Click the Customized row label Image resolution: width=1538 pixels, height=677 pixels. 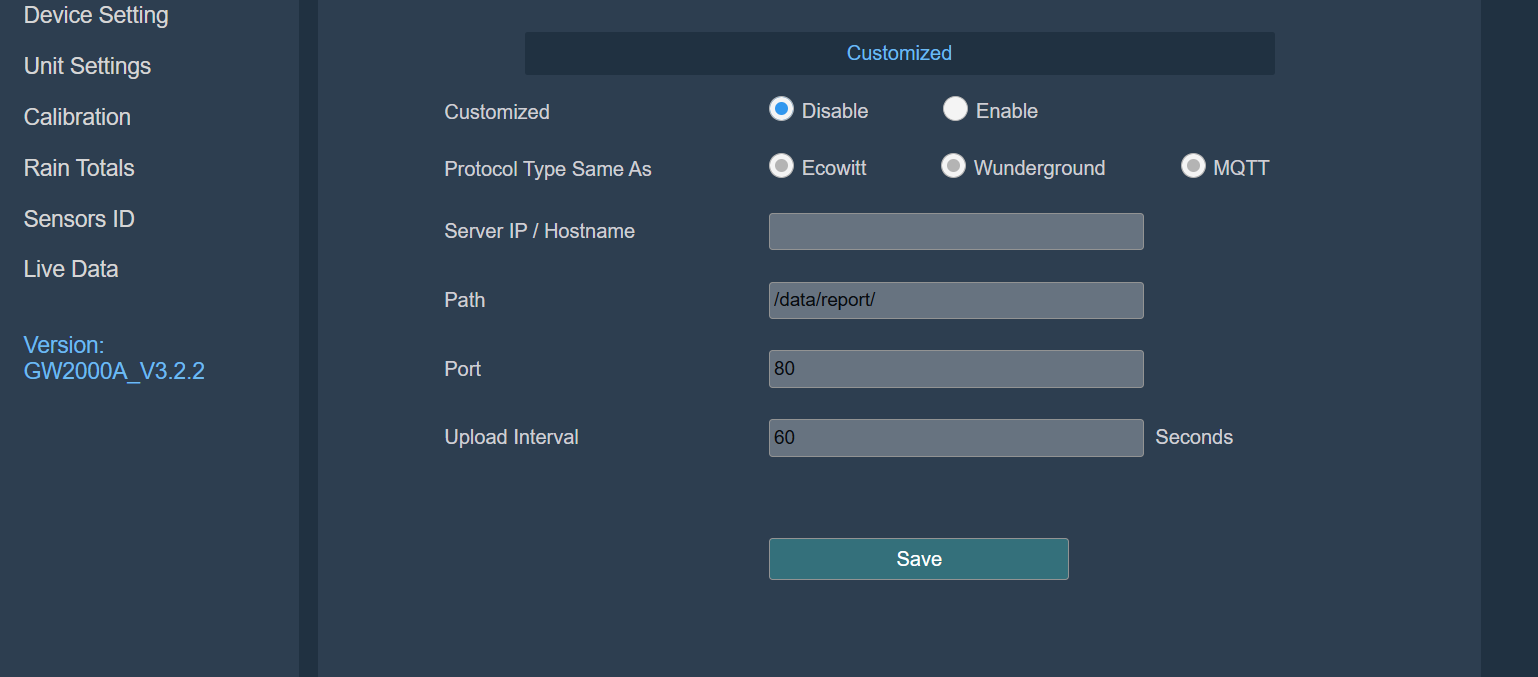(497, 112)
